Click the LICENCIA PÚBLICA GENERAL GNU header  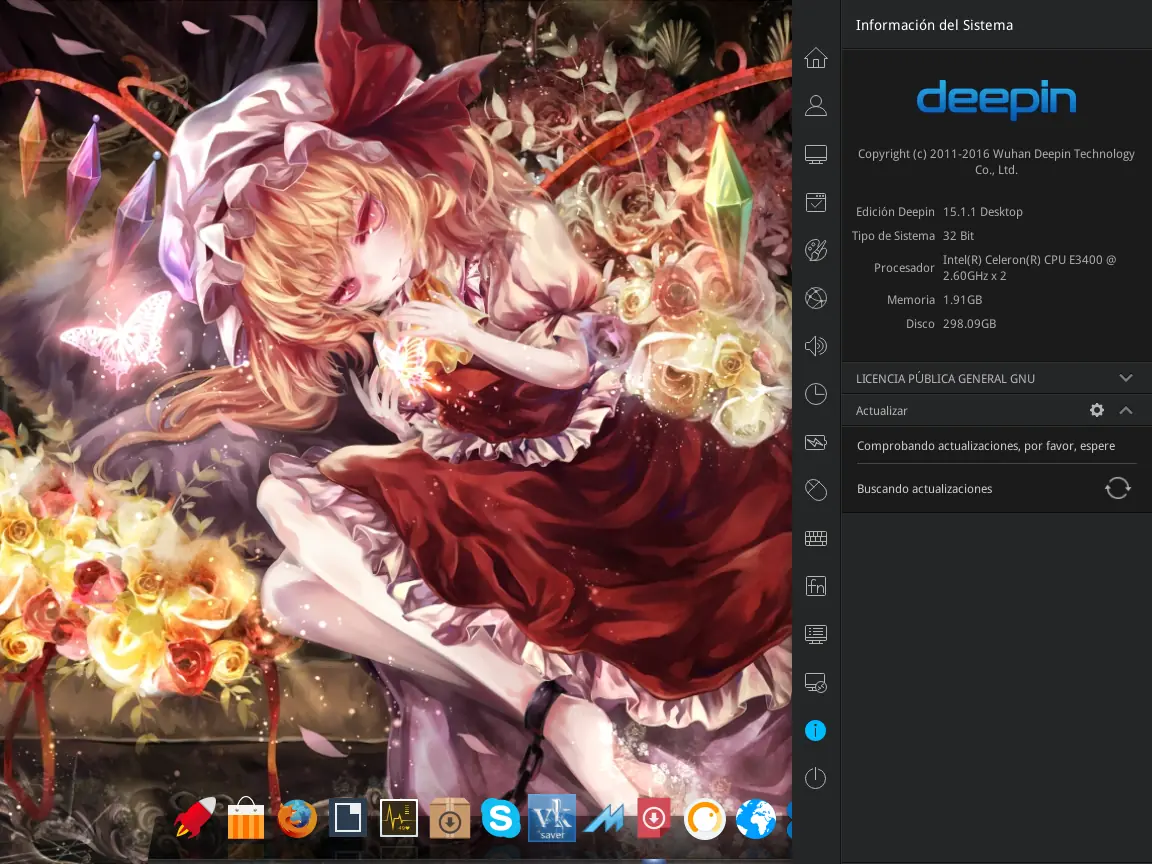click(x=996, y=378)
